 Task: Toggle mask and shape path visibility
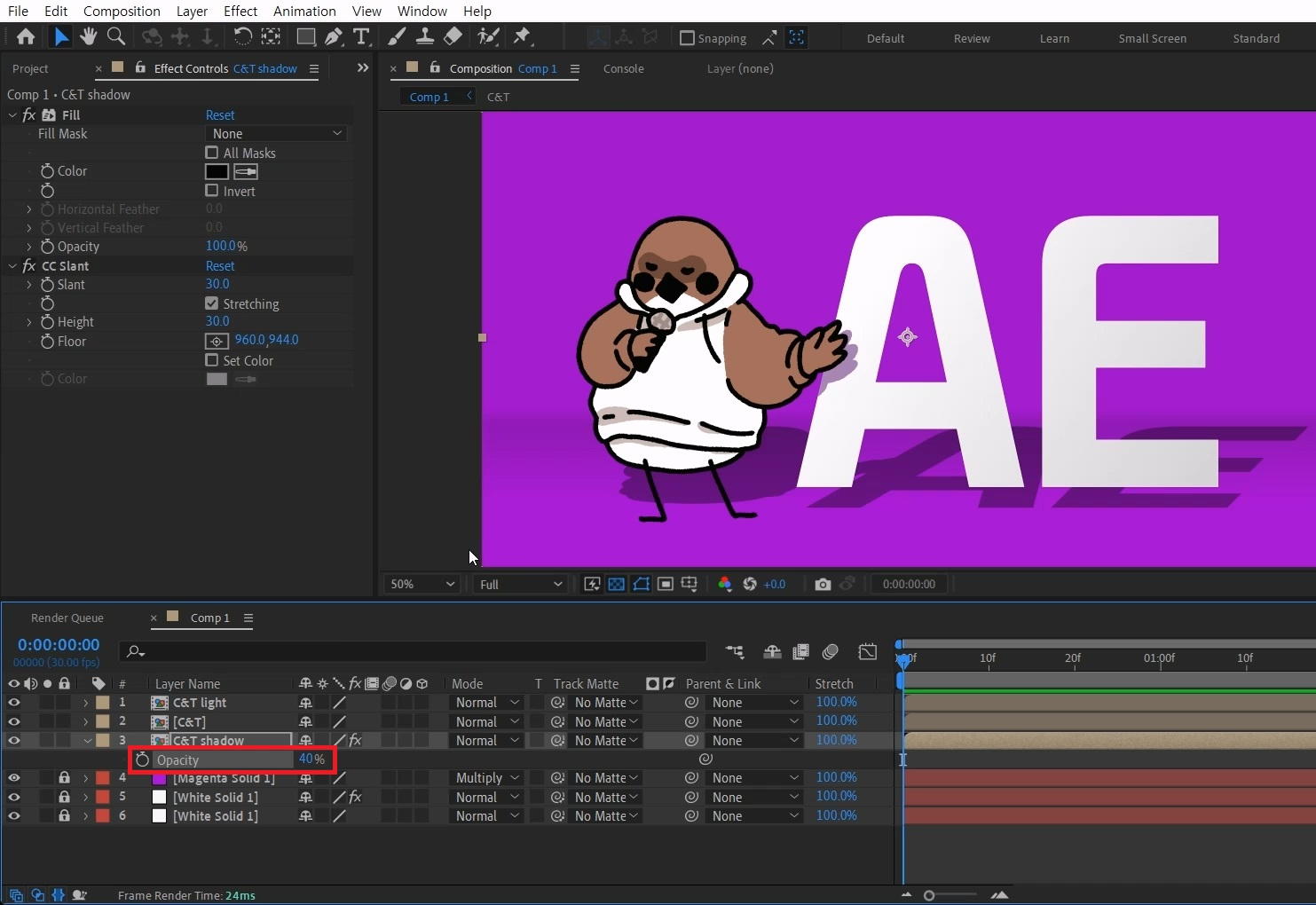tap(641, 584)
